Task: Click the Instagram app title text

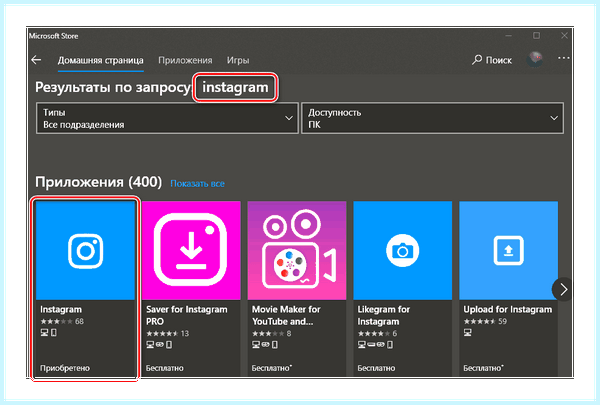Action: pos(61,309)
